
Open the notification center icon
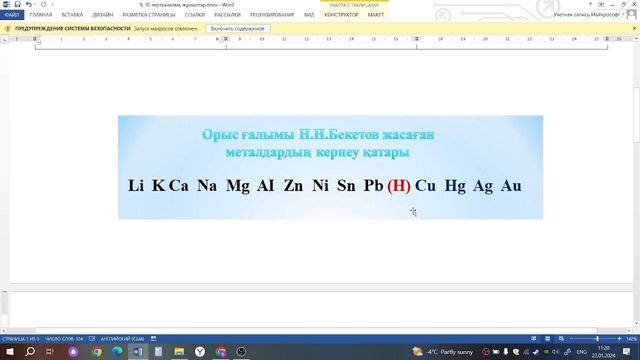(x=627, y=351)
